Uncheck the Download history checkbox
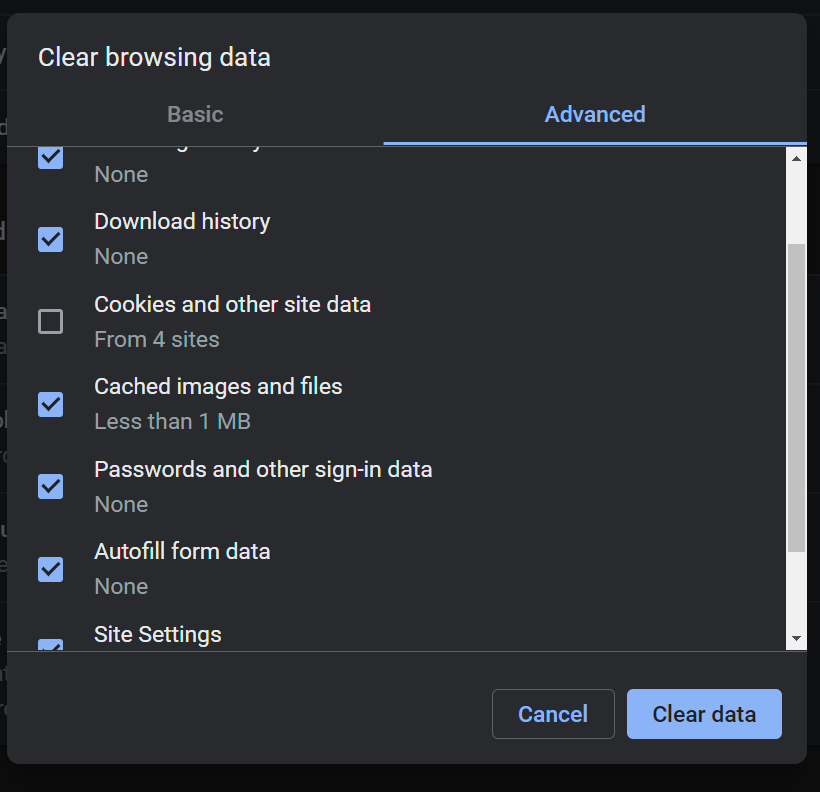Screen dimensions: 820x792 pos(50,239)
